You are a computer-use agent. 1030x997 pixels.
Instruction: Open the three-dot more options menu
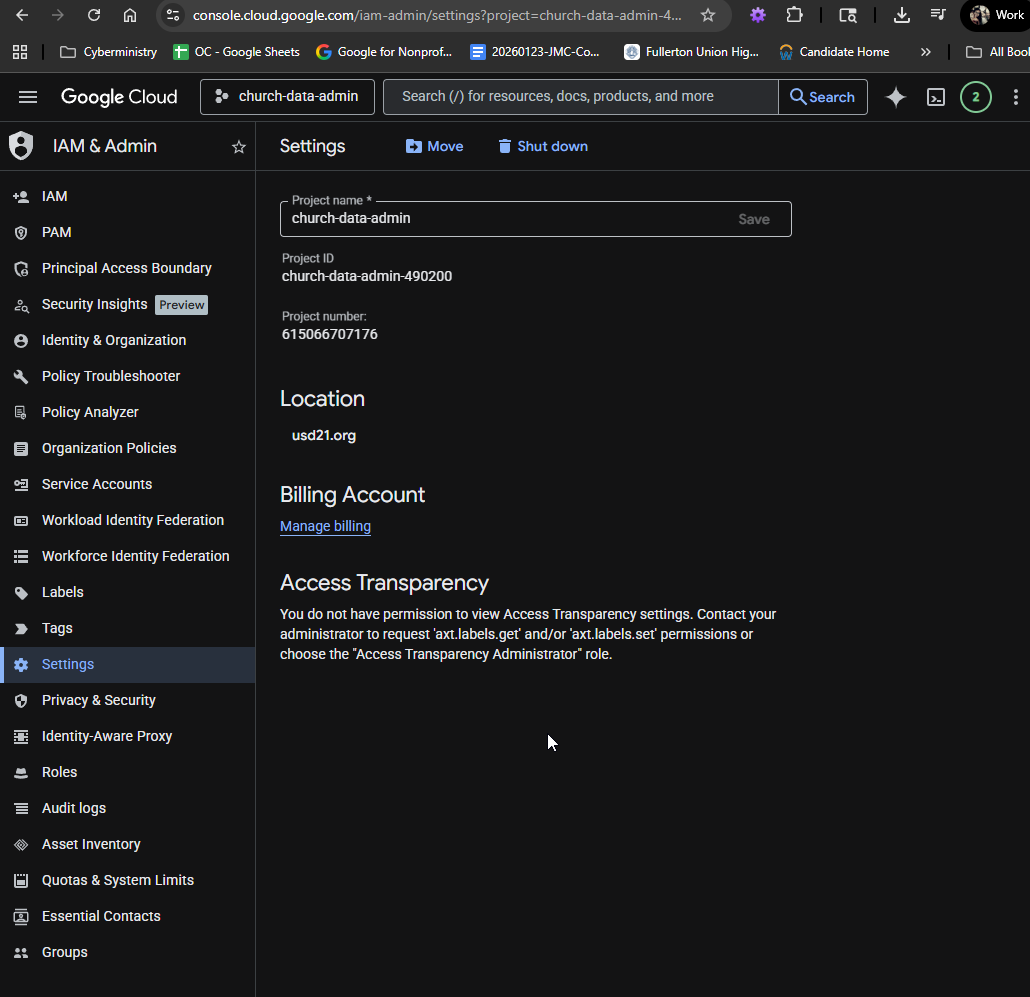(1016, 97)
